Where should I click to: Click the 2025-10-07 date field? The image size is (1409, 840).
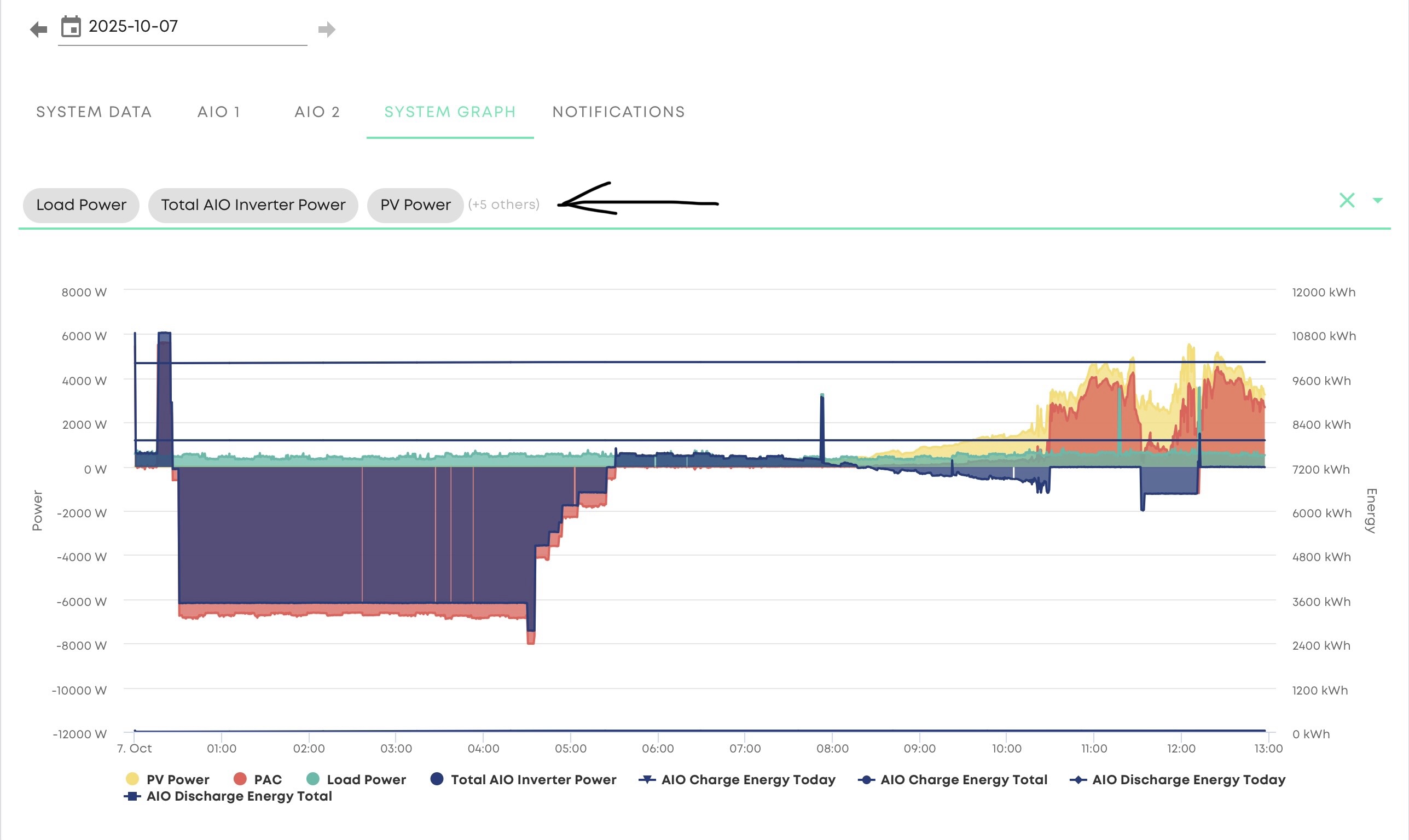[x=181, y=27]
